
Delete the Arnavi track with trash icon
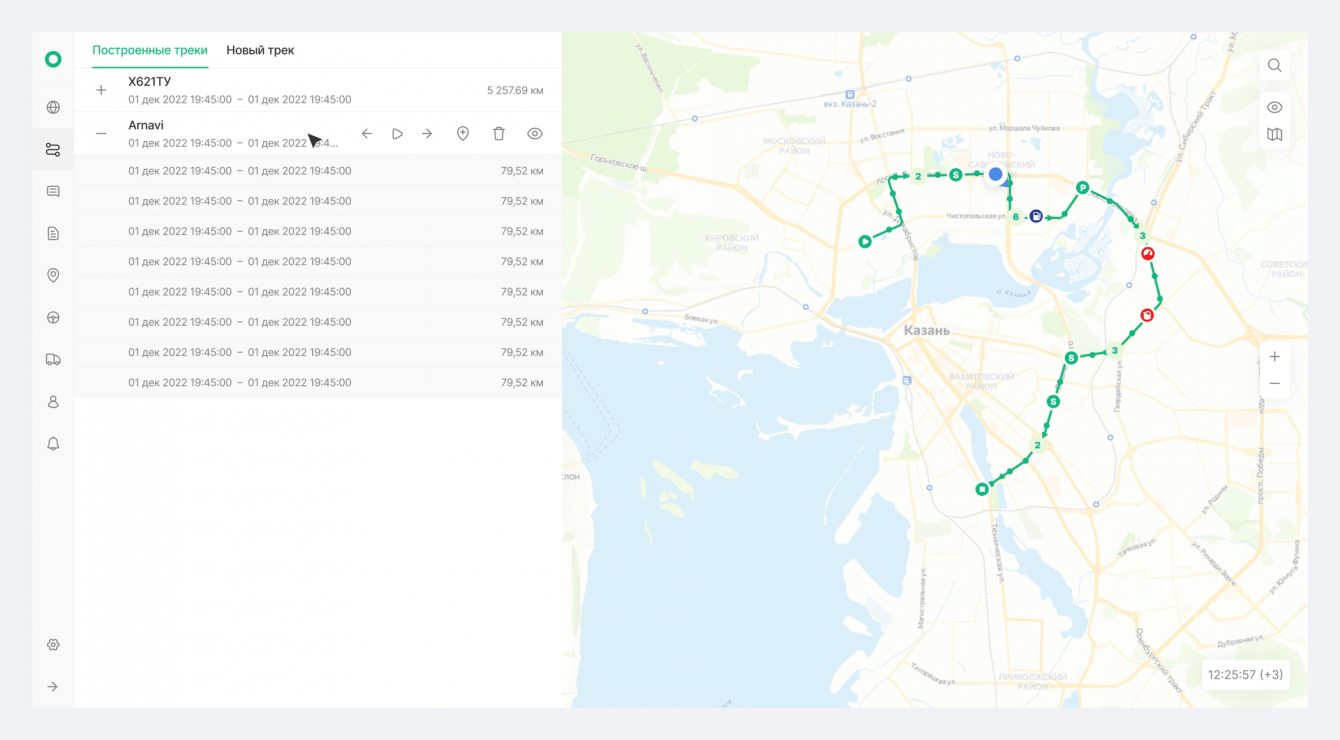click(x=499, y=133)
